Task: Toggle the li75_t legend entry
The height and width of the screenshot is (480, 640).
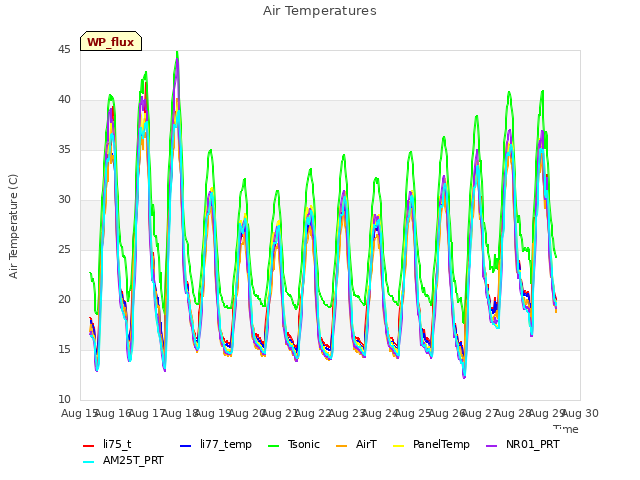Action: pos(107,444)
